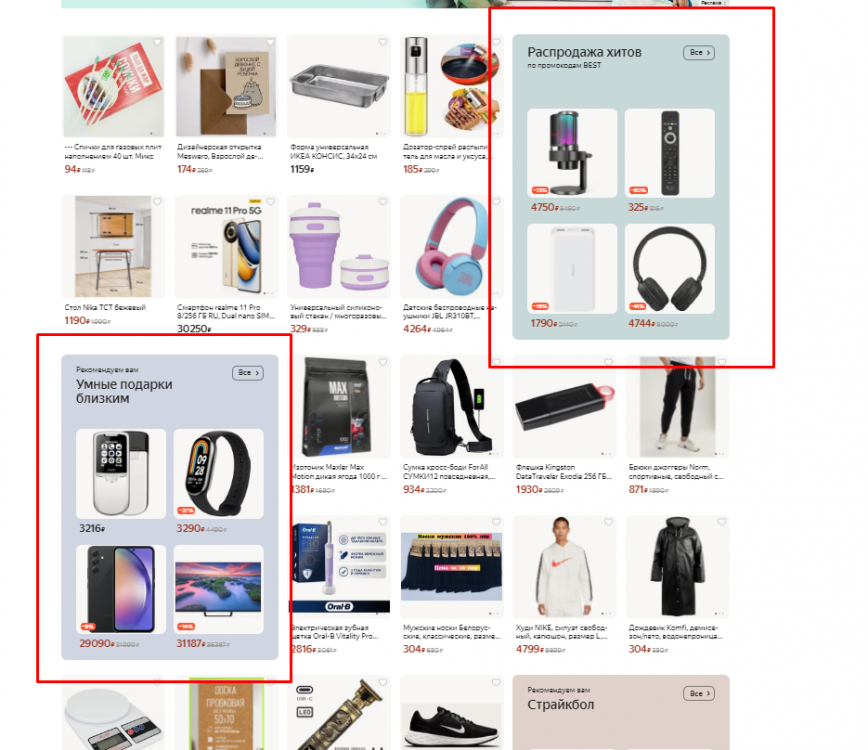This screenshot has height=750, width=868.
Task: Expand all Умные подарки близким items
Action: coord(247,373)
